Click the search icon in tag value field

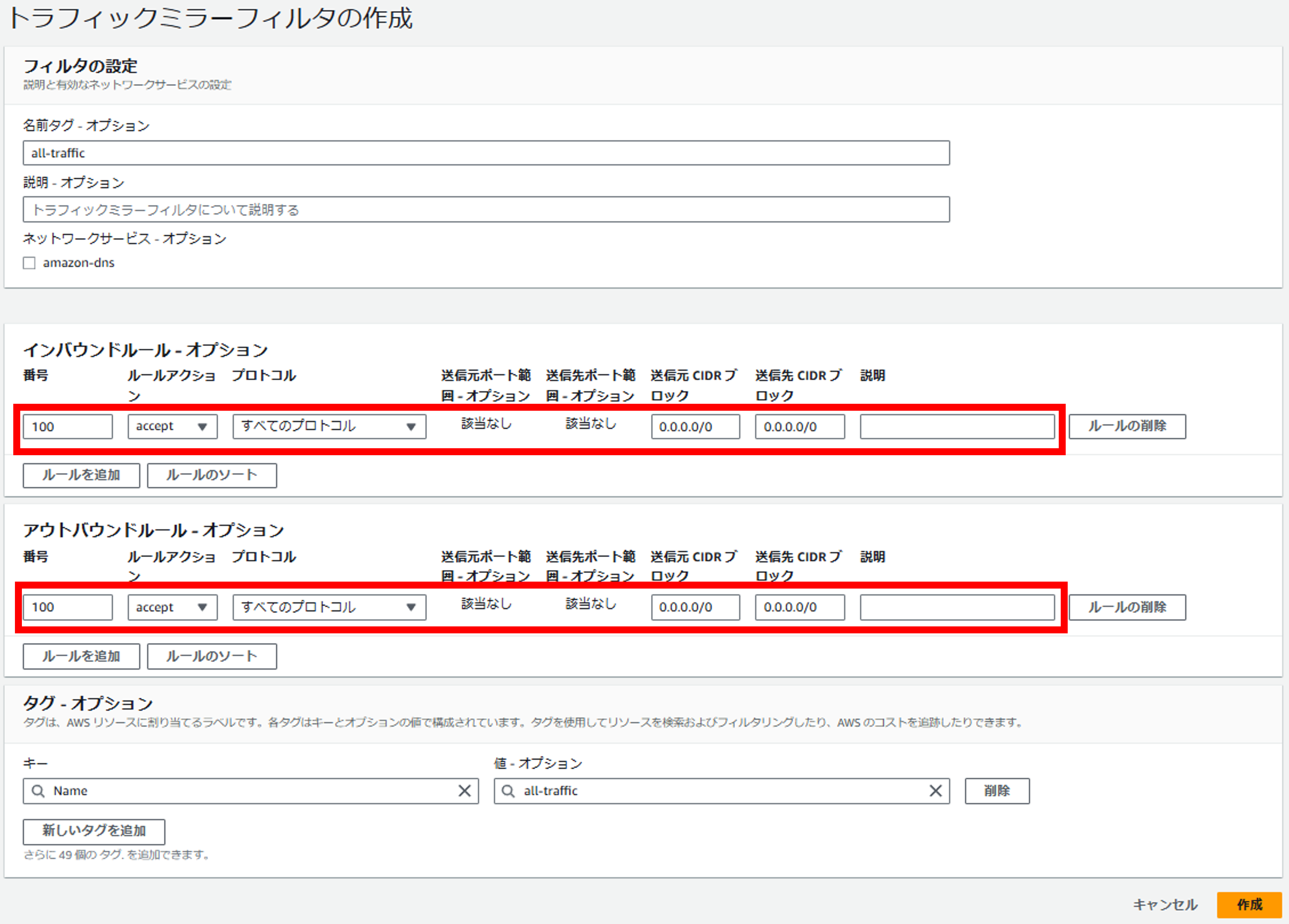pyautogui.click(x=509, y=791)
